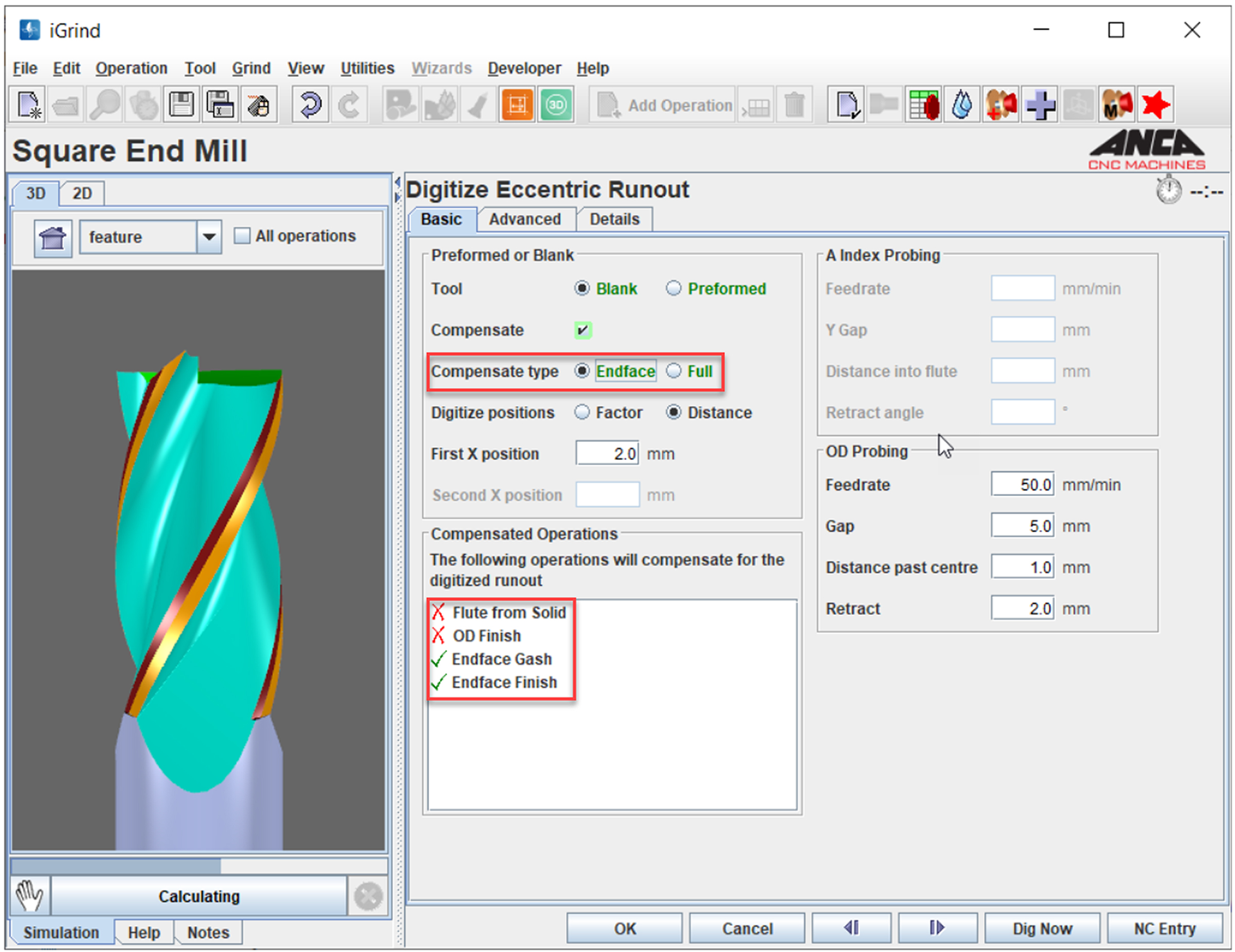The height and width of the screenshot is (952, 1235).
Task: Click the Undo icon
Action: [x=309, y=104]
